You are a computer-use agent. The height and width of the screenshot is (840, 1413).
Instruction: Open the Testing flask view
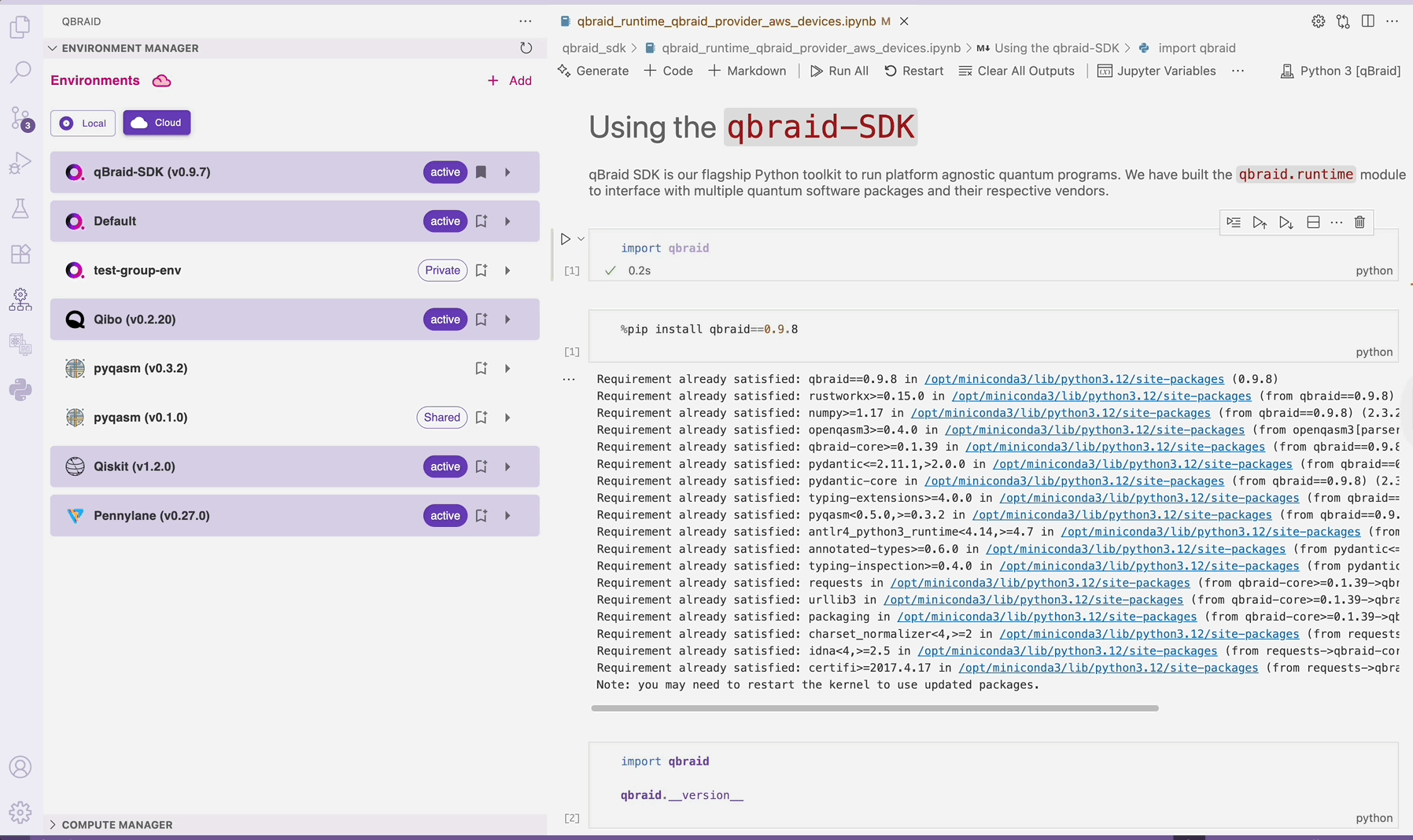pos(20,208)
